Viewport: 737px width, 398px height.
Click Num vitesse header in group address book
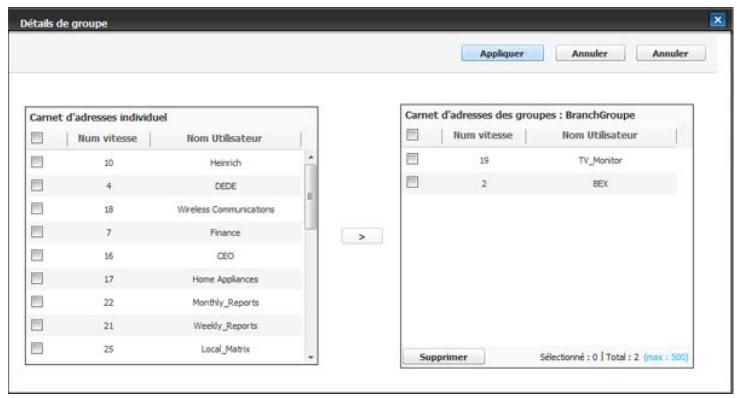(x=483, y=135)
